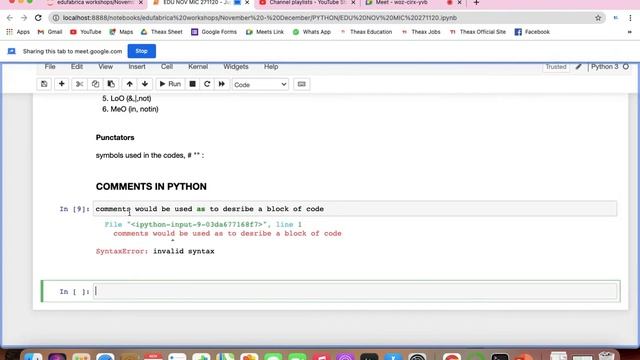The width and height of the screenshot is (640, 360).
Task: Switch to Meet woz-cirx-yvb tab
Action: pyautogui.click(x=402, y=3)
